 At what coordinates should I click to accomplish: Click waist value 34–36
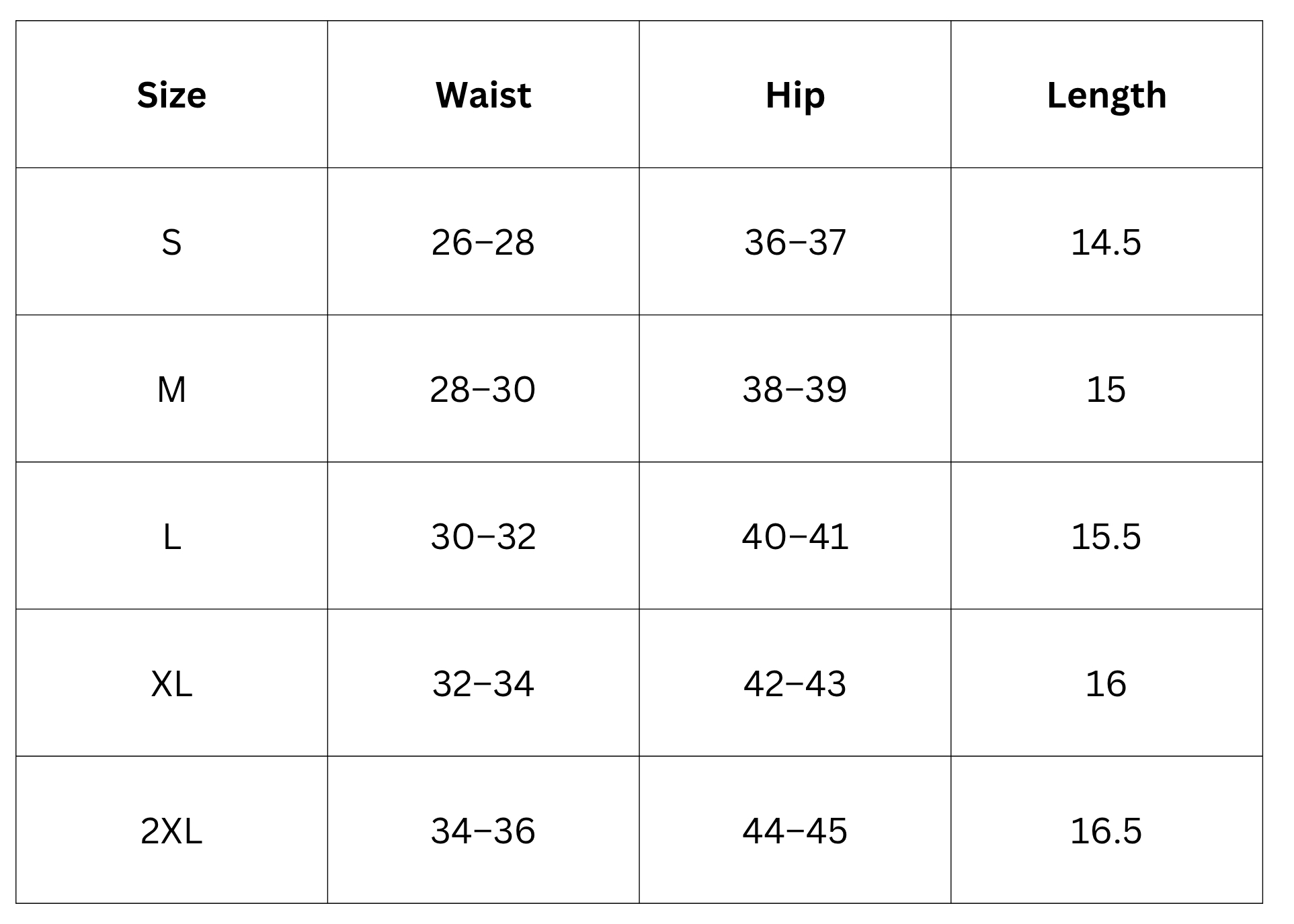[483, 831]
